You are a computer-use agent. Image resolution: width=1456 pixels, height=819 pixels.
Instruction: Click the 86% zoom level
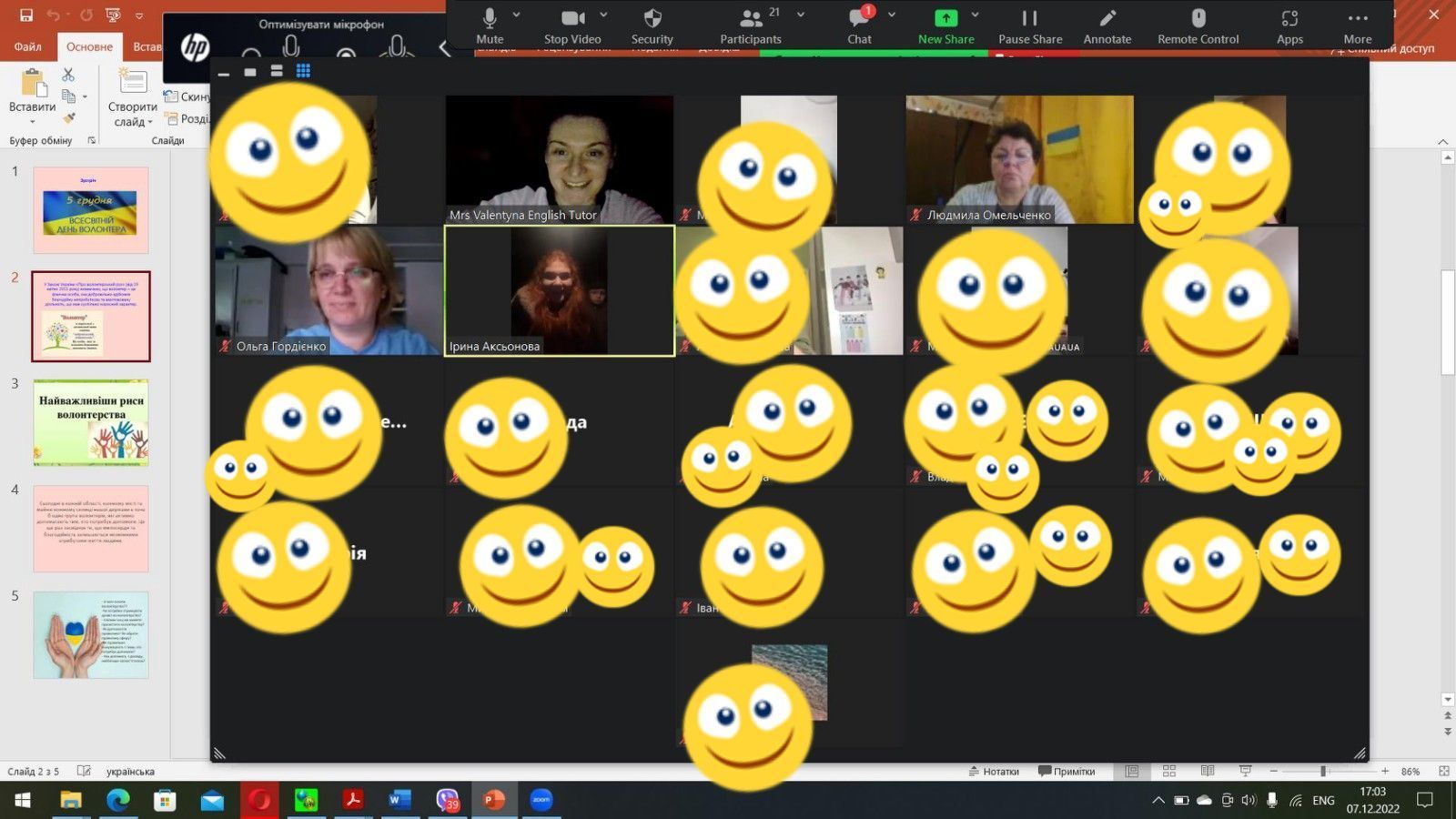click(1410, 772)
